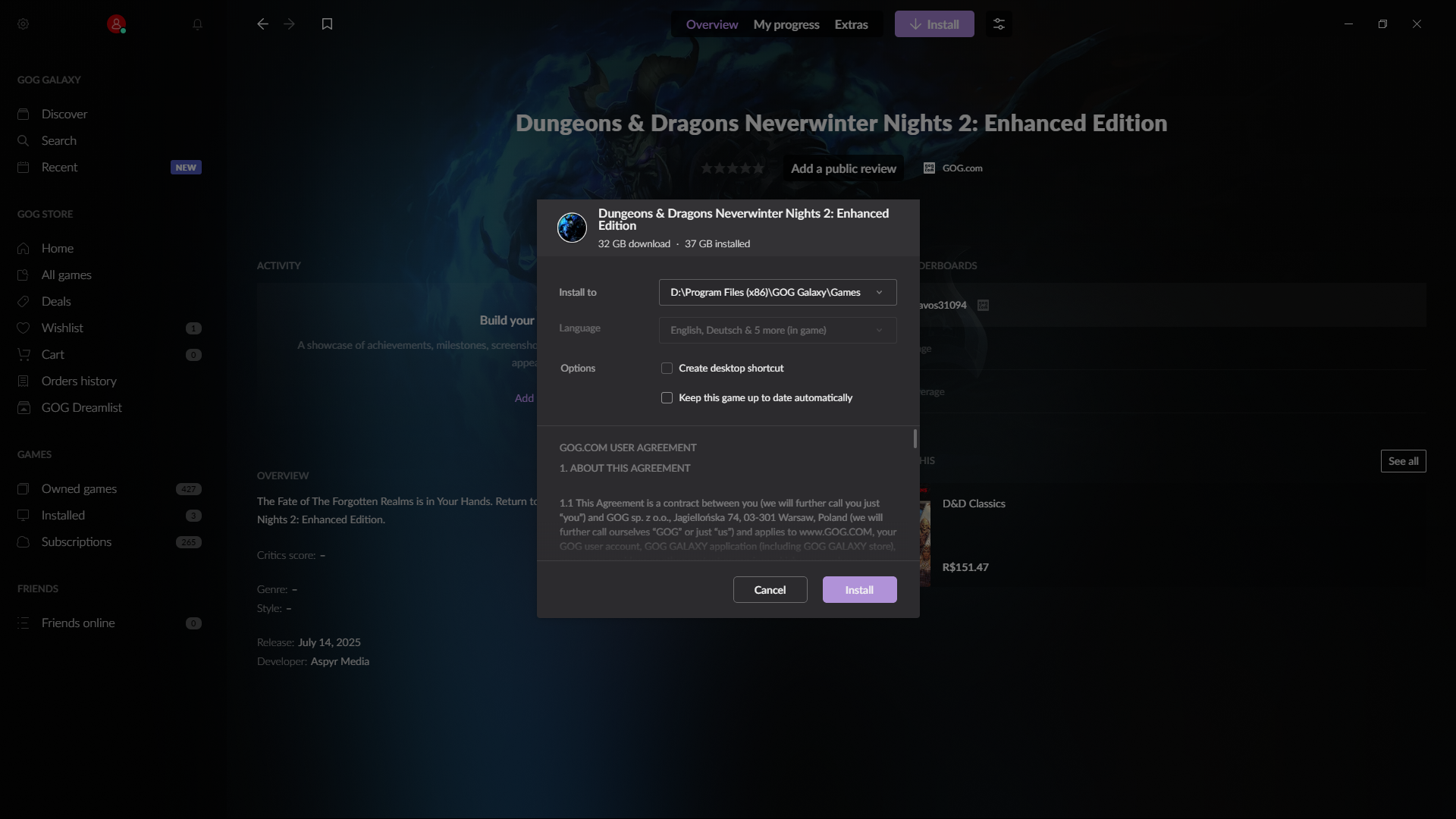Click the Subscriptions icon
Screen dimensions: 1456x819
(x=24, y=541)
